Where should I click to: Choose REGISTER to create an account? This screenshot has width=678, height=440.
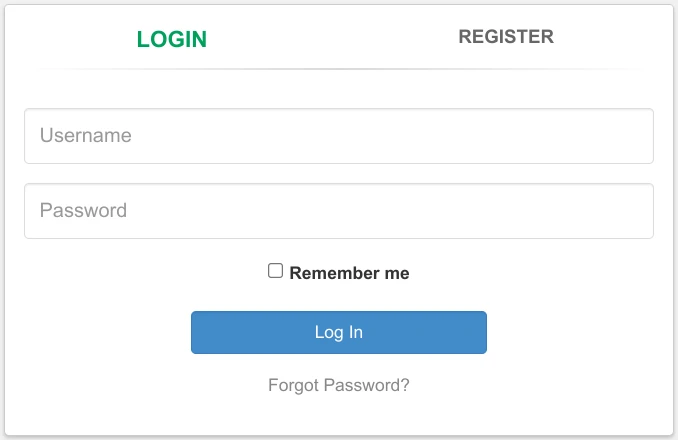[x=505, y=37]
